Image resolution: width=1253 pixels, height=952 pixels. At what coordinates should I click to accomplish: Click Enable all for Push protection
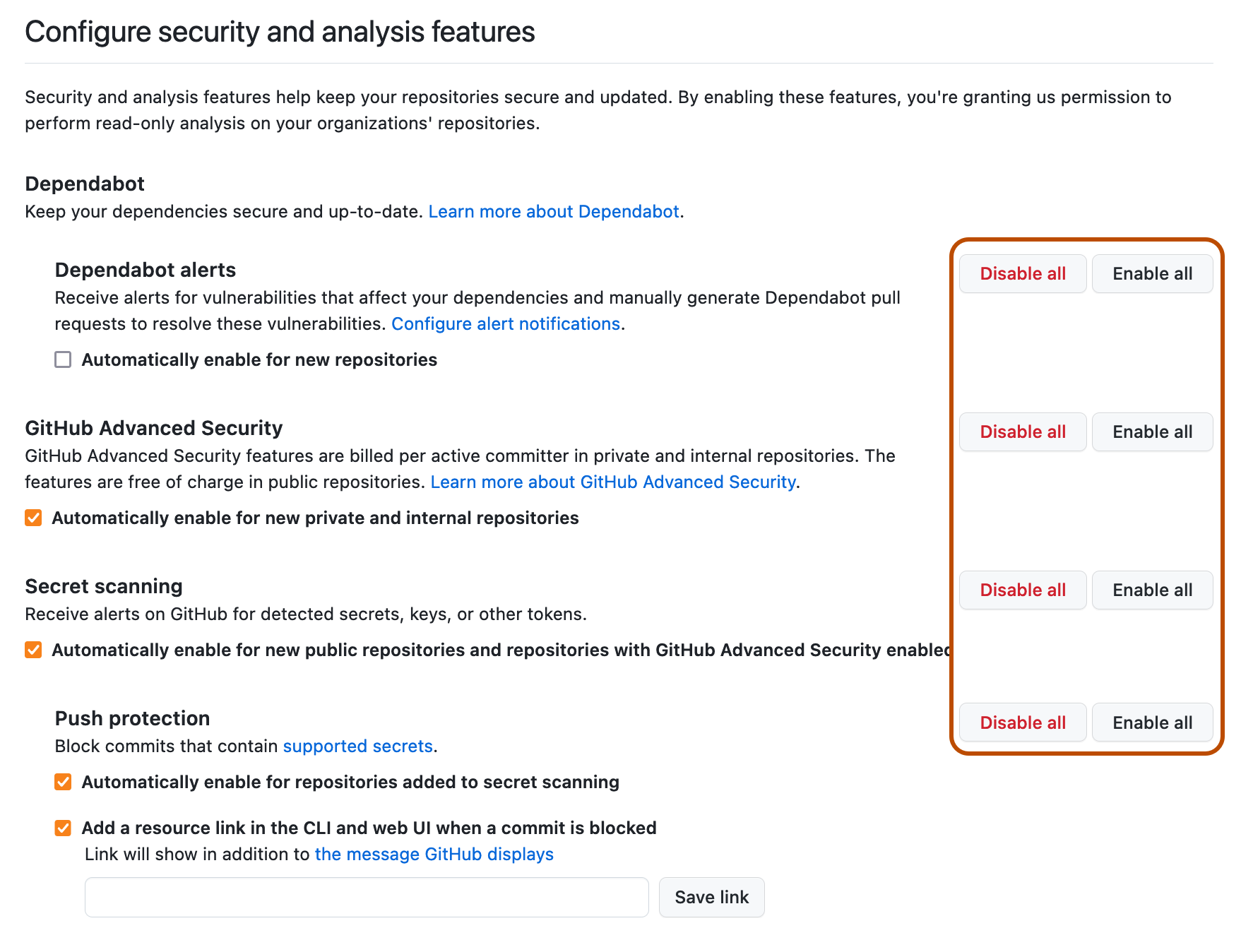click(x=1151, y=722)
